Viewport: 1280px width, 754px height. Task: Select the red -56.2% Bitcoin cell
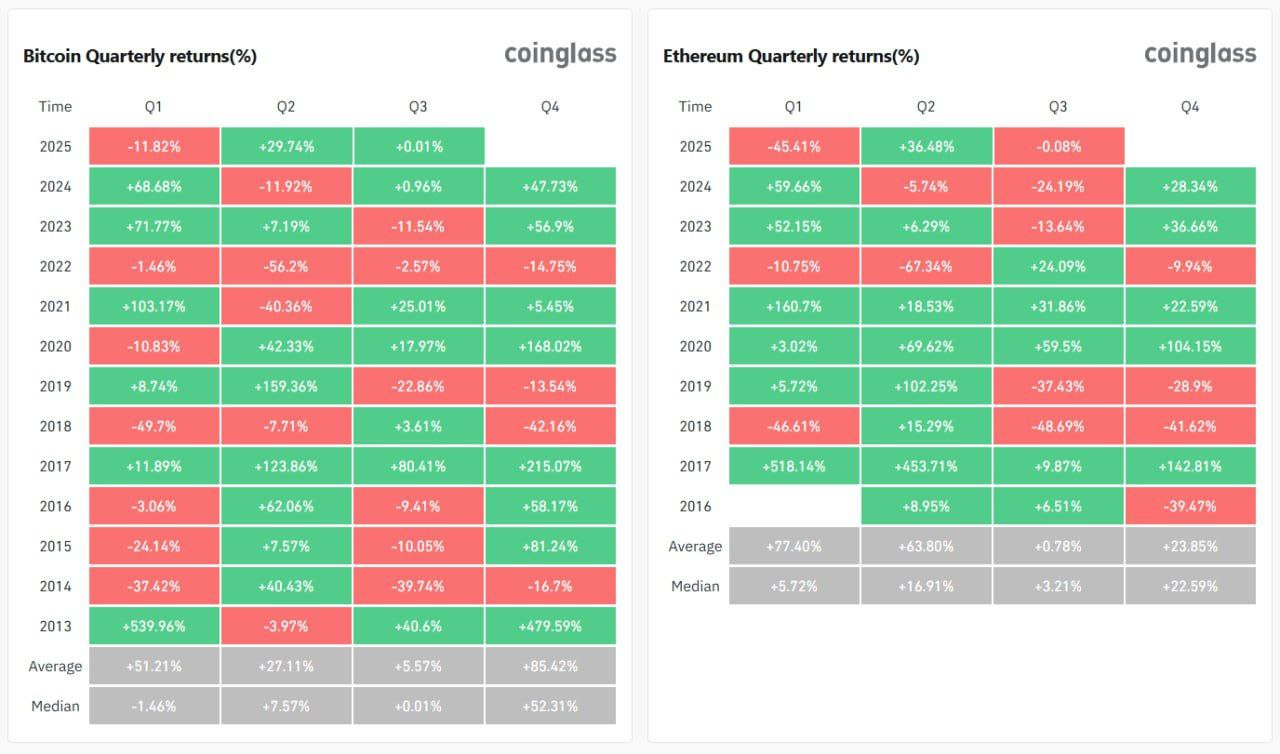[x=286, y=266]
